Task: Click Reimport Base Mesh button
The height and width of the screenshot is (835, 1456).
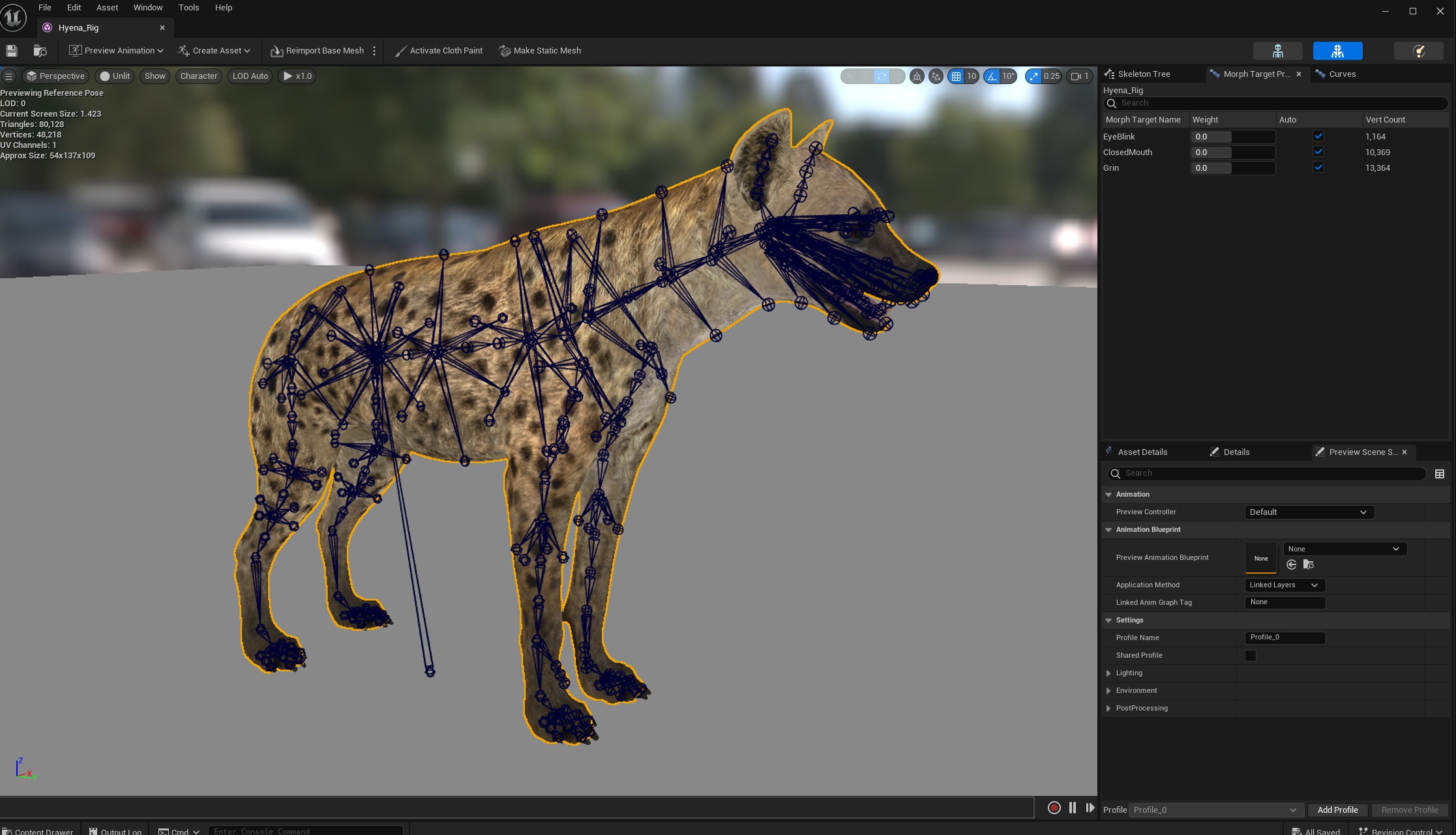Action: tap(318, 51)
